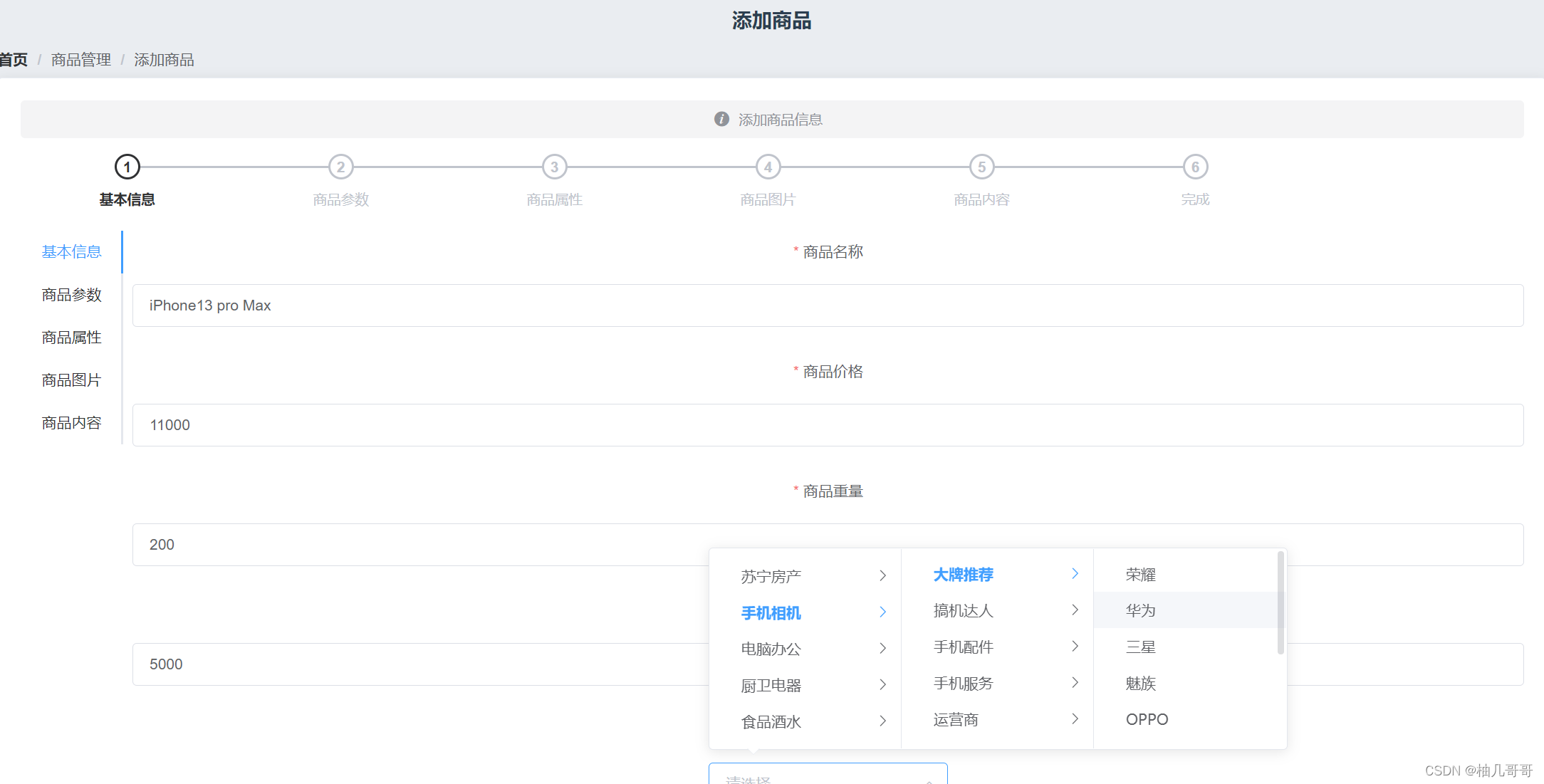Click the cascader panel scrollbar
This screenshot has height=784, width=1544.
point(1280,603)
